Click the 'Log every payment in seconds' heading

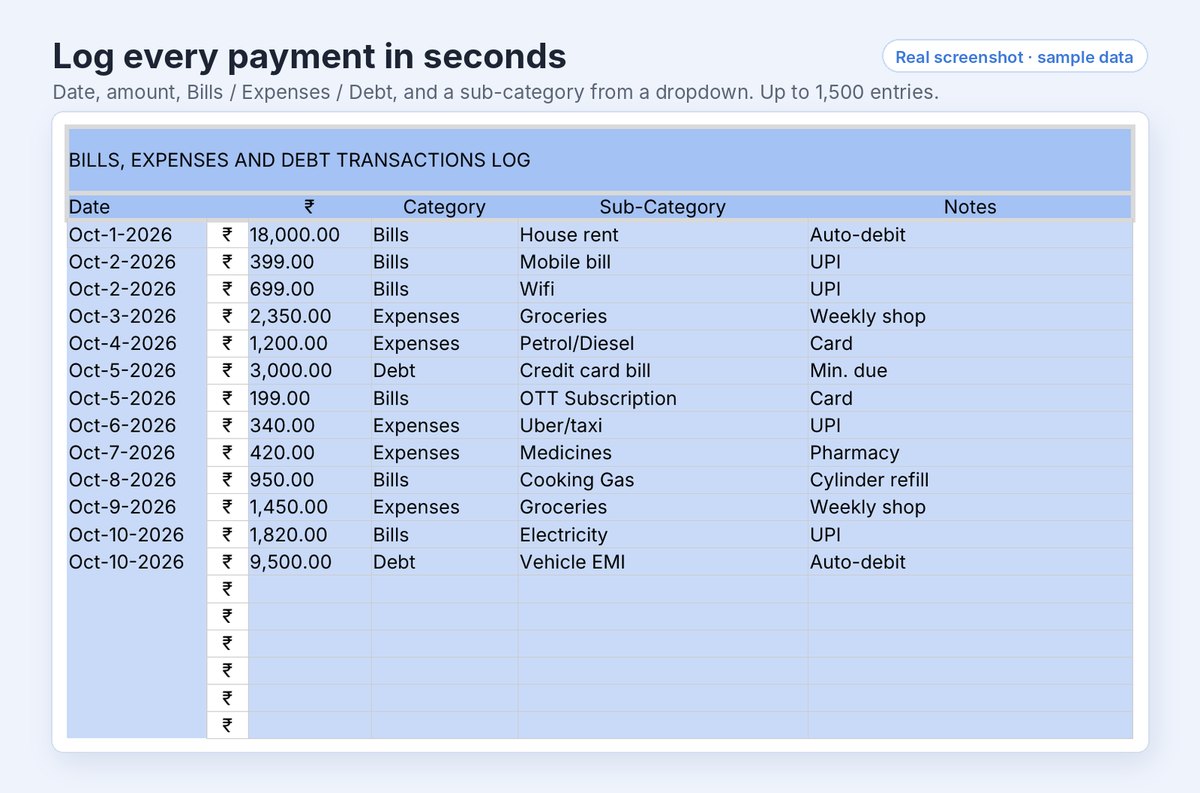tap(309, 56)
